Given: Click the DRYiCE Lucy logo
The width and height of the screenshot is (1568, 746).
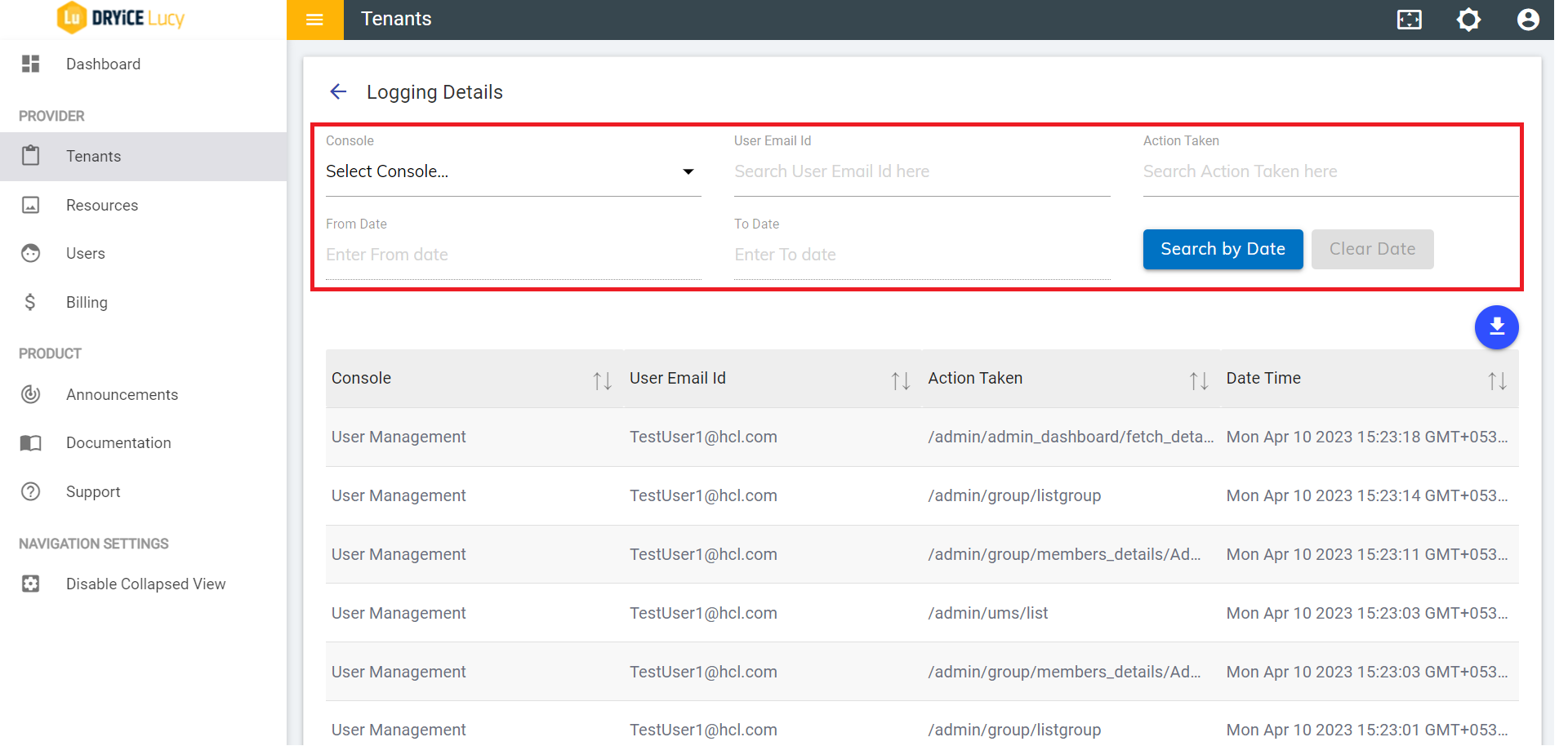Looking at the screenshot, I should [121, 17].
